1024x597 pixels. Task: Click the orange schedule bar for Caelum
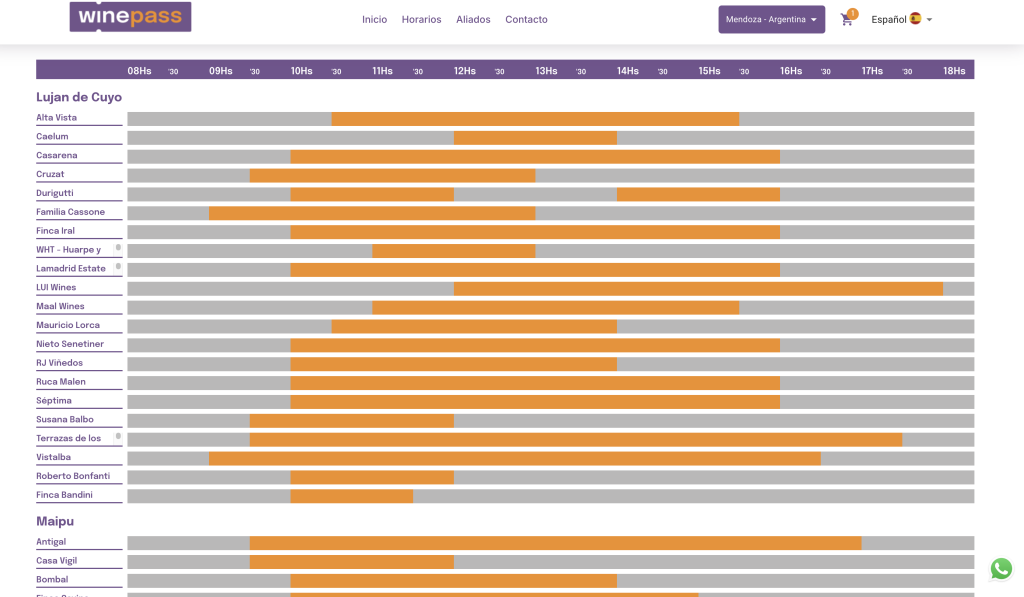[x=535, y=137]
